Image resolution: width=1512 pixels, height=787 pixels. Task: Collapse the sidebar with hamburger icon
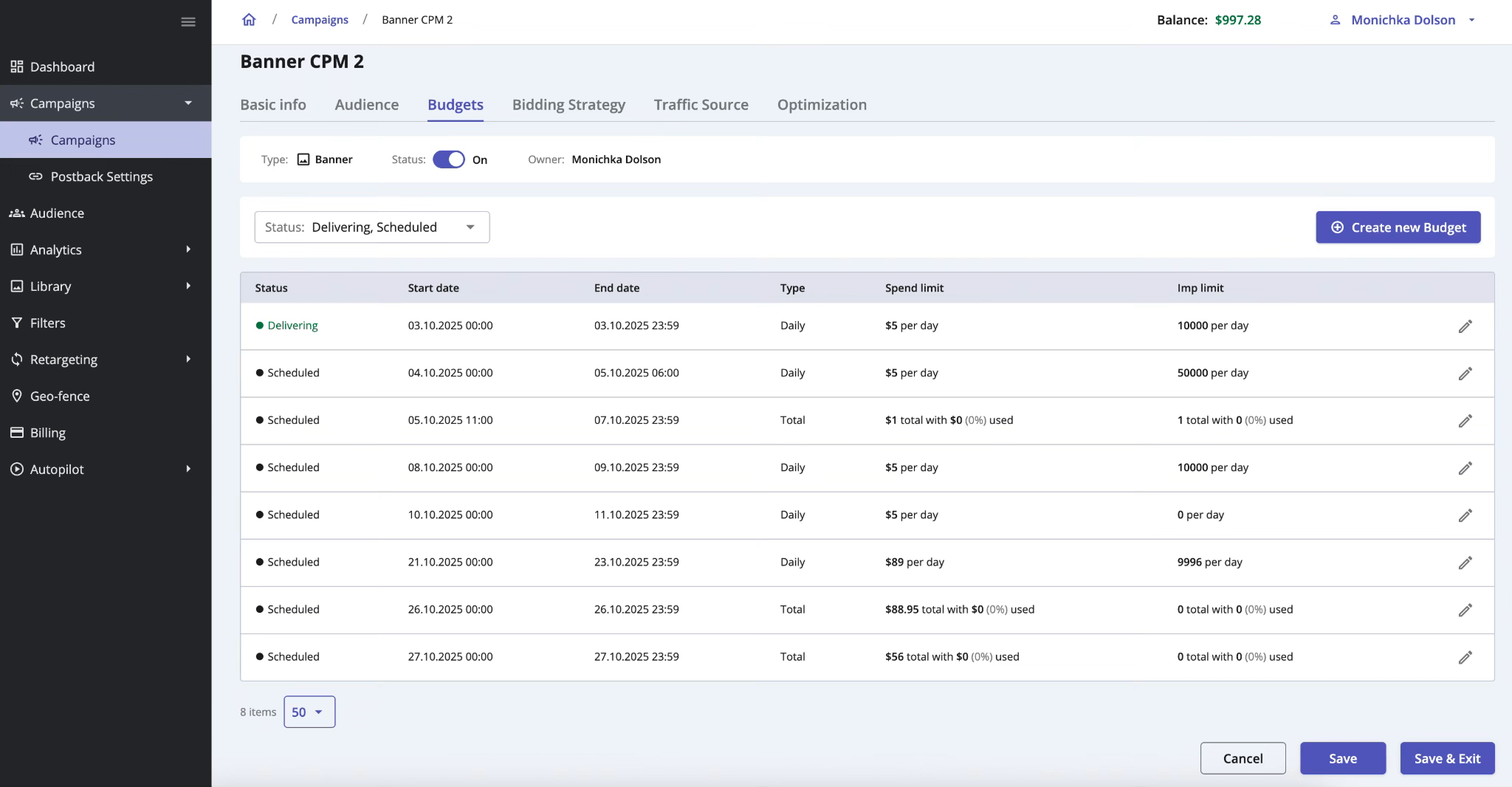[188, 21]
